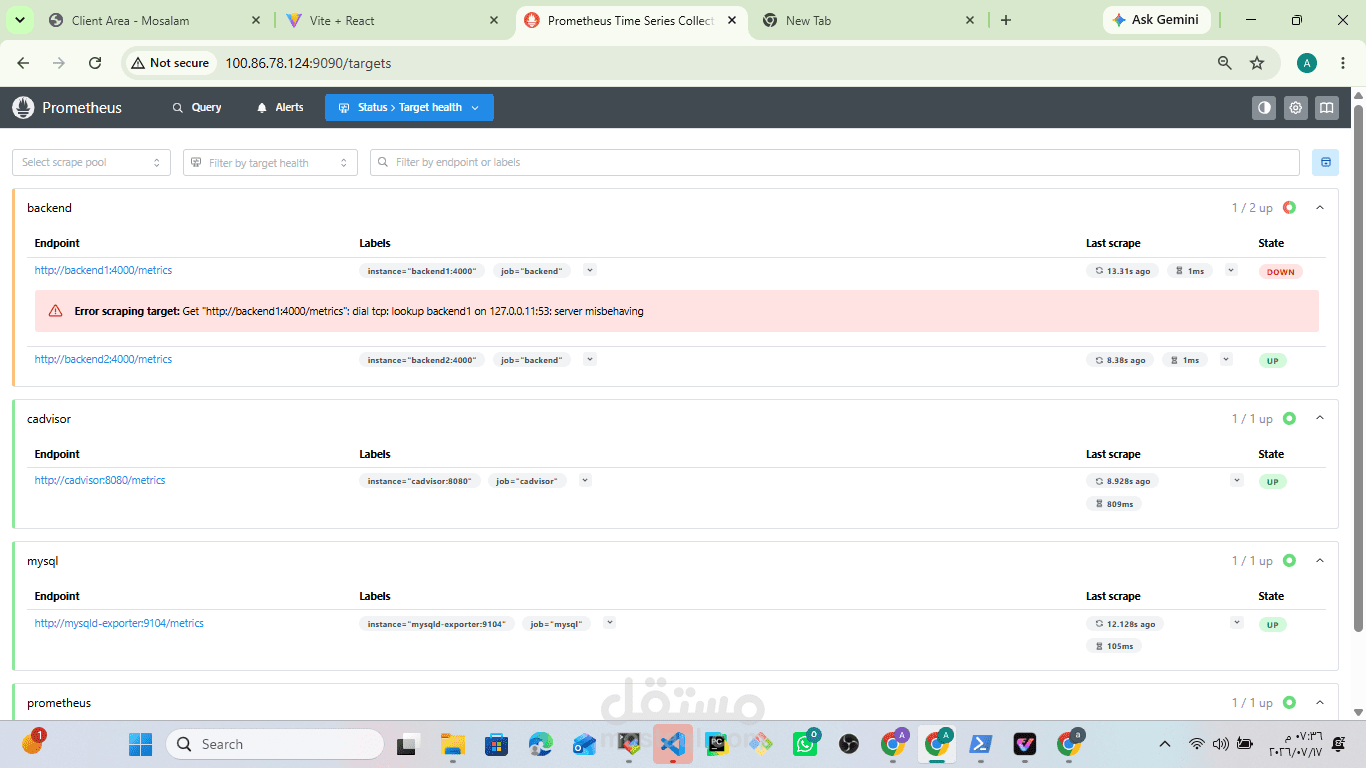
Task: Click the 809ms scrape duration badge
Action: (1114, 504)
